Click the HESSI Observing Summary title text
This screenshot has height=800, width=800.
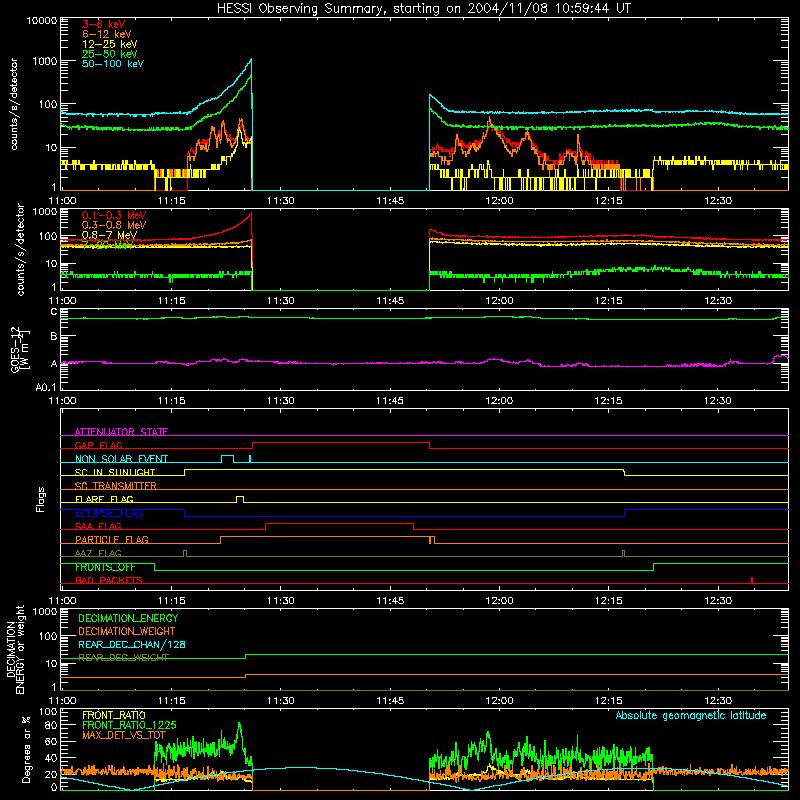coord(423,9)
